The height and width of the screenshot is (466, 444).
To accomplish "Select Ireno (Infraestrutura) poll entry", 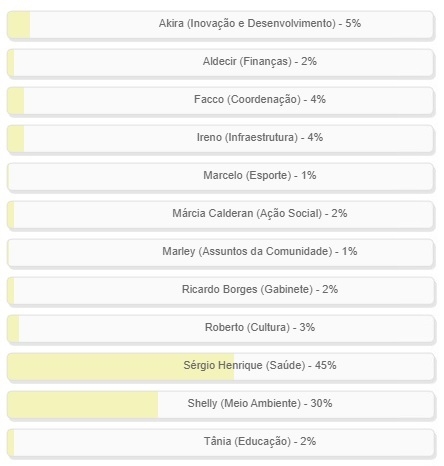I will tap(221, 139).
